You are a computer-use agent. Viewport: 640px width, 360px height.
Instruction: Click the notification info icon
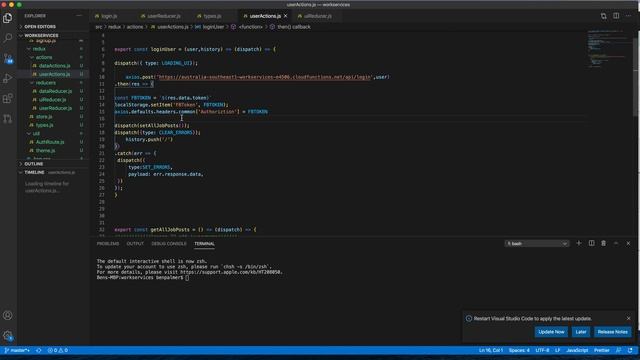(x=469, y=318)
